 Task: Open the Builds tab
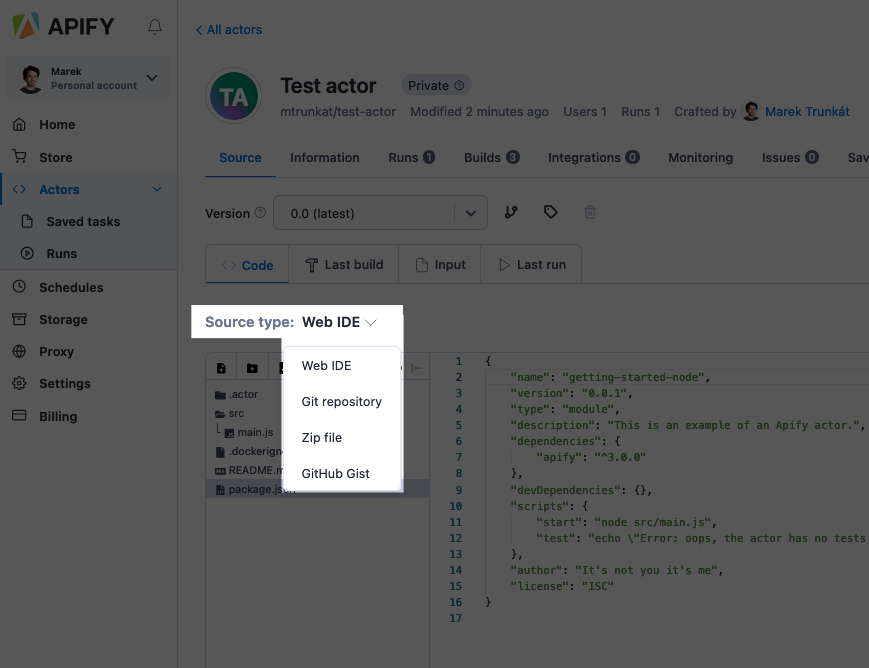pos(491,157)
